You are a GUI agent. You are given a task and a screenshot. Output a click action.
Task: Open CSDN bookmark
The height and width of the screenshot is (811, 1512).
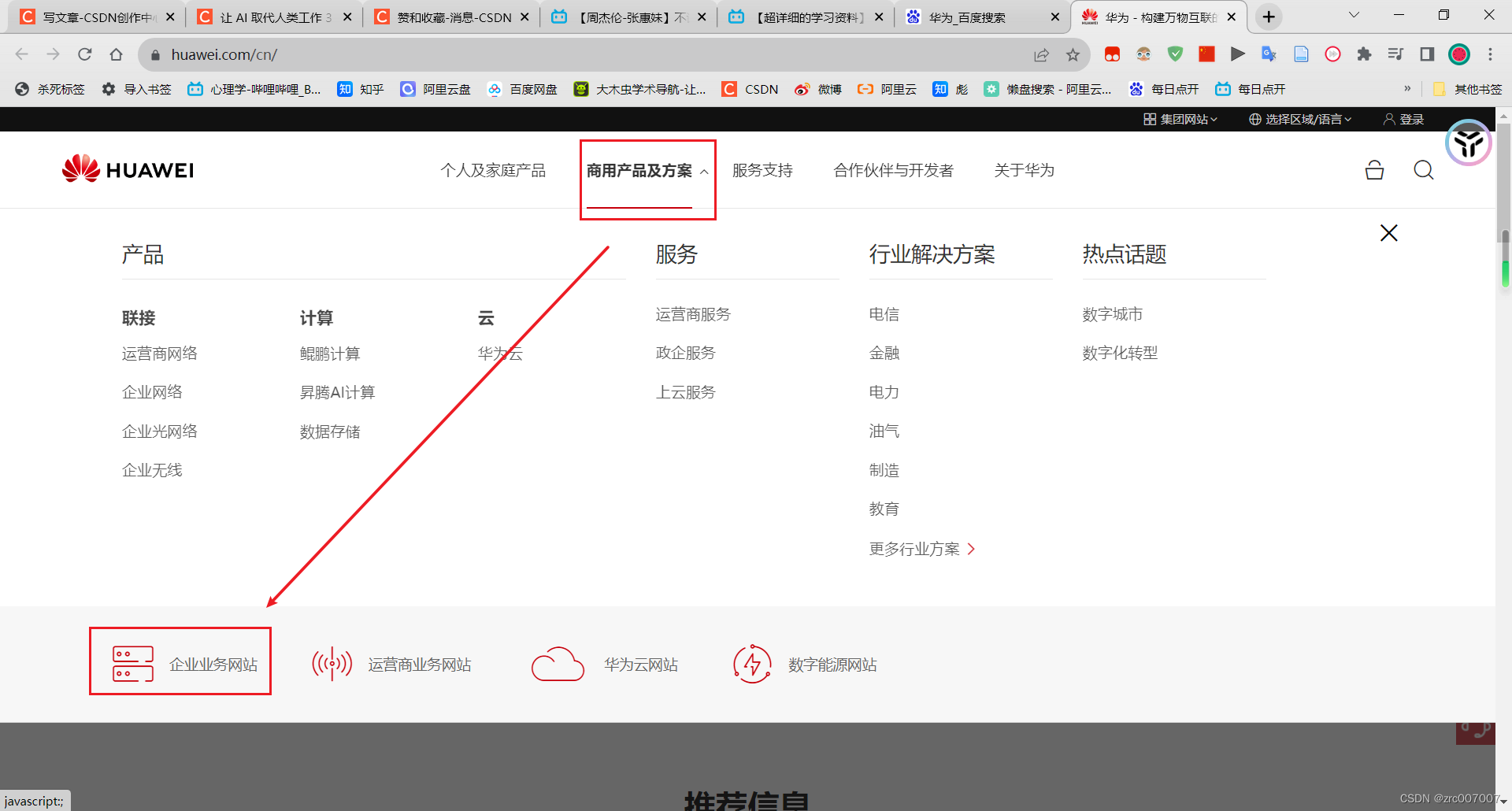[750, 89]
